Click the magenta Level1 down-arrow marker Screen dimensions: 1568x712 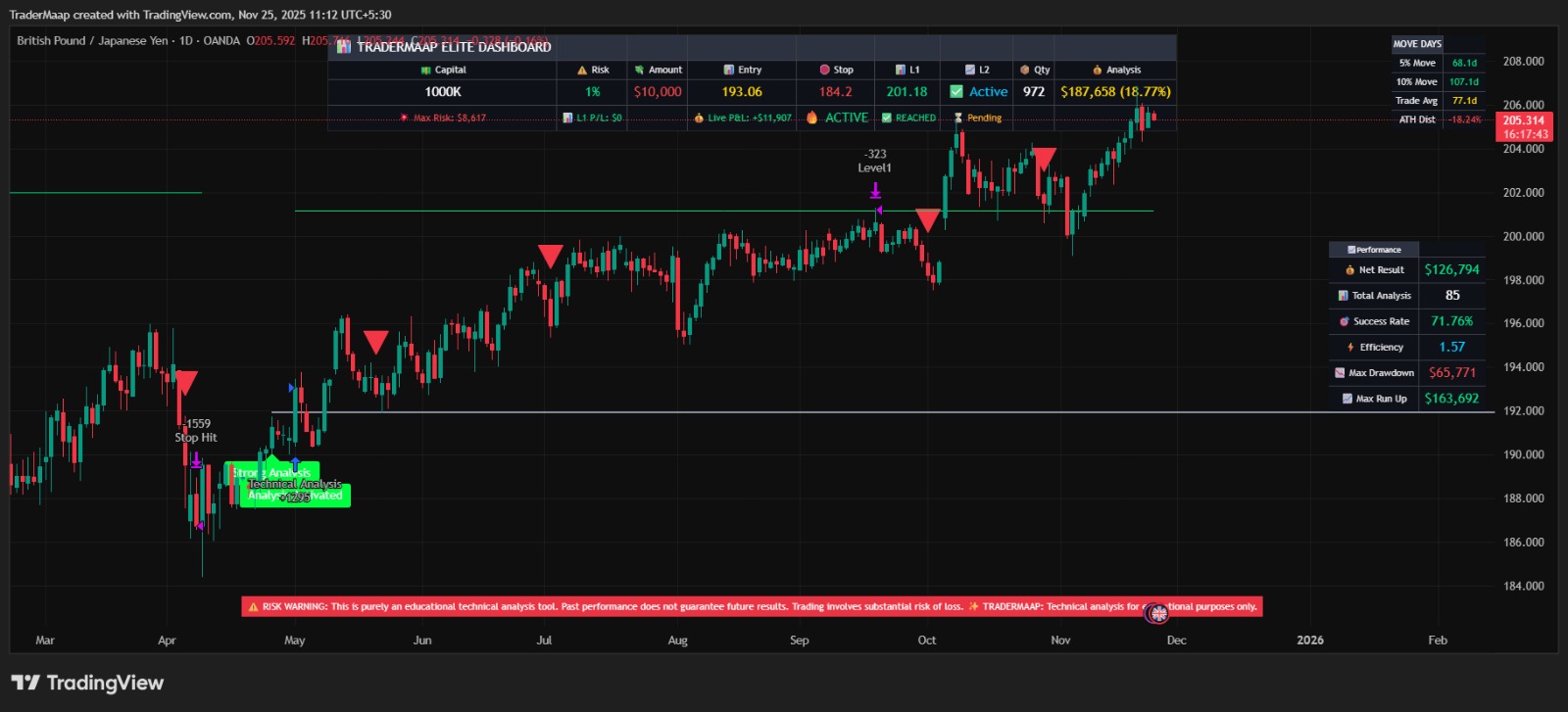tap(875, 191)
